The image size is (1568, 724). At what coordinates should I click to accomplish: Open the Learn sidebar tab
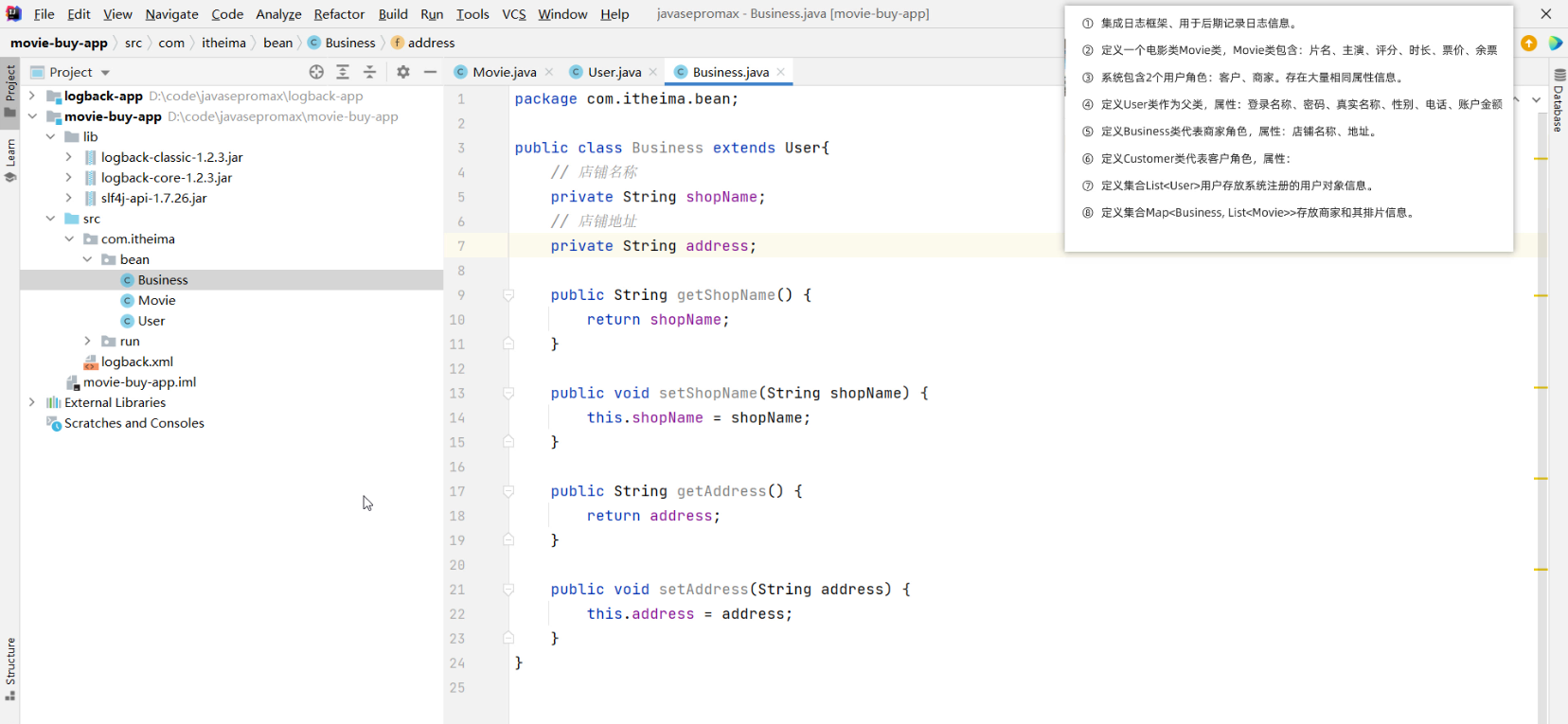10,160
